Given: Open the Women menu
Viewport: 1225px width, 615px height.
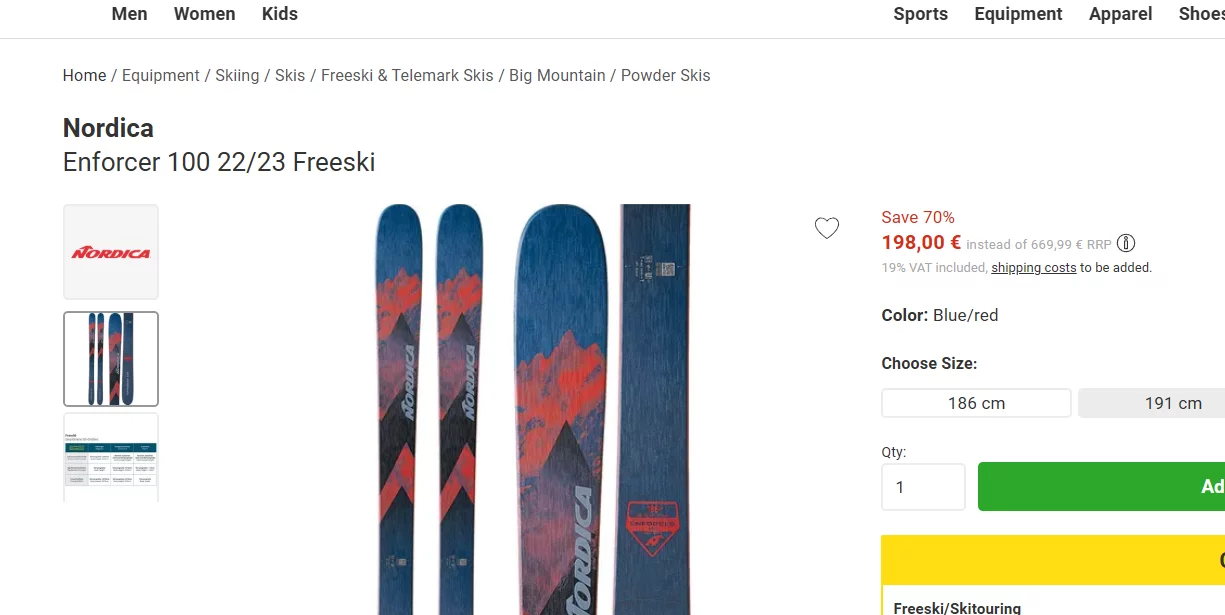Looking at the screenshot, I should pos(204,14).
